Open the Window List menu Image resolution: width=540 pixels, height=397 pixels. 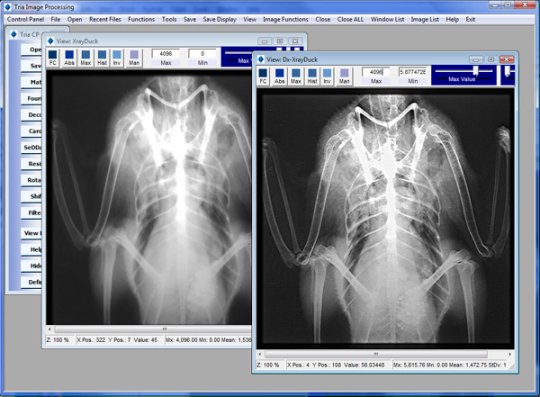pyautogui.click(x=387, y=19)
